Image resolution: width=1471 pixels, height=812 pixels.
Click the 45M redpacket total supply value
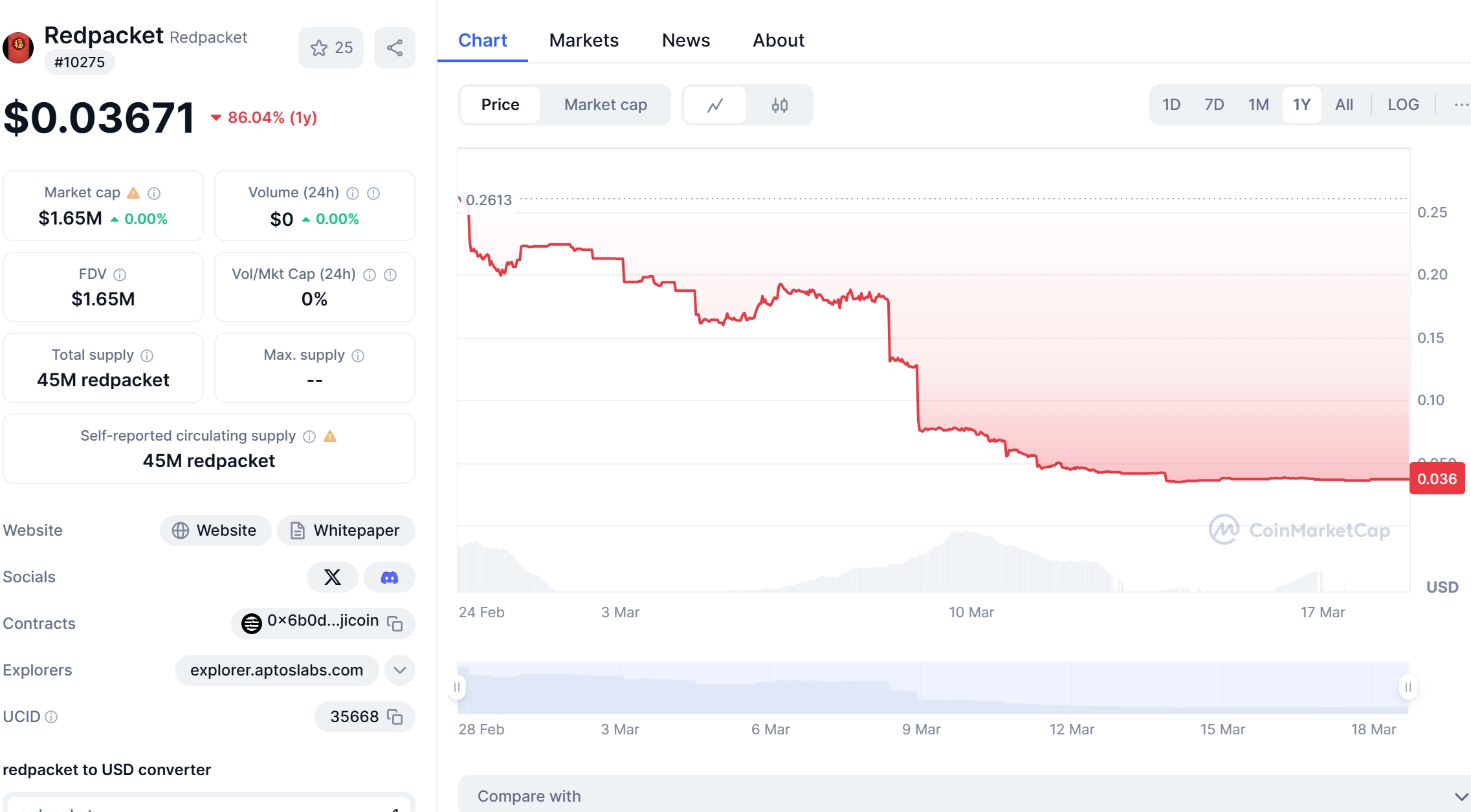[103, 380]
